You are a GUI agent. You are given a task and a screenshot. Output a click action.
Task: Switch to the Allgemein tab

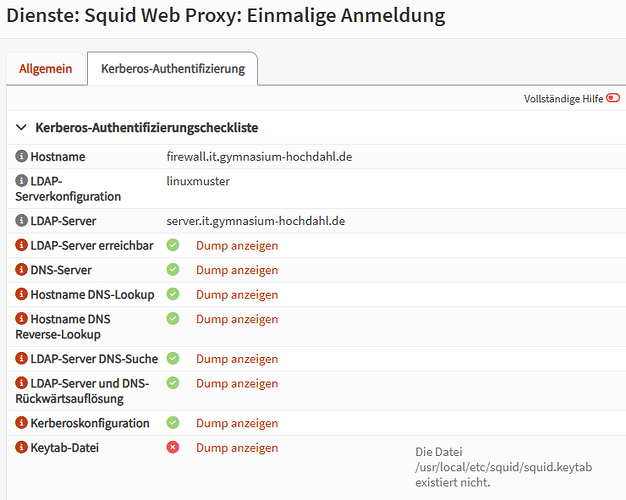pos(46,69)
